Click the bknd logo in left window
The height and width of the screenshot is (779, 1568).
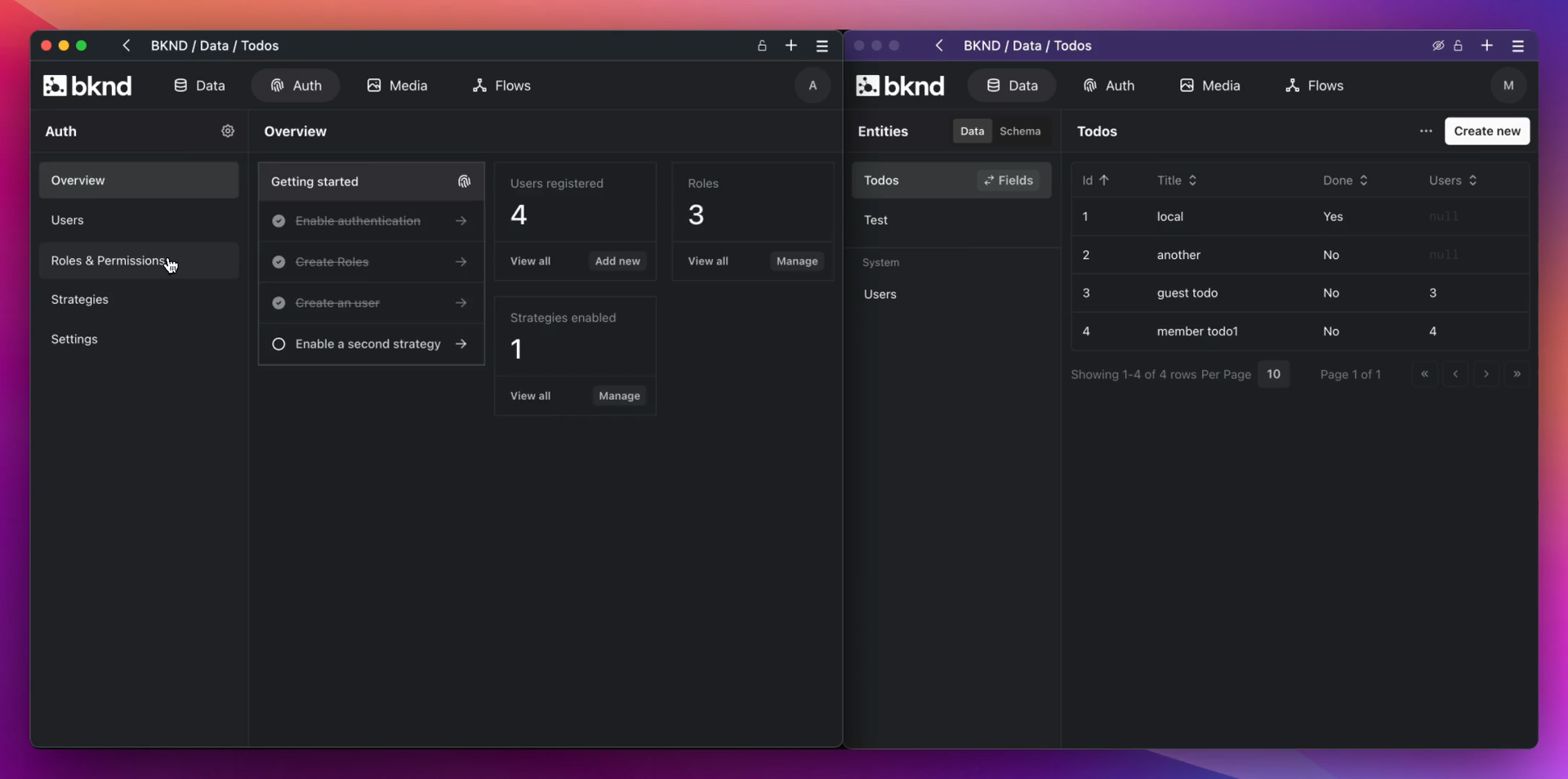(x=87, y=86)
